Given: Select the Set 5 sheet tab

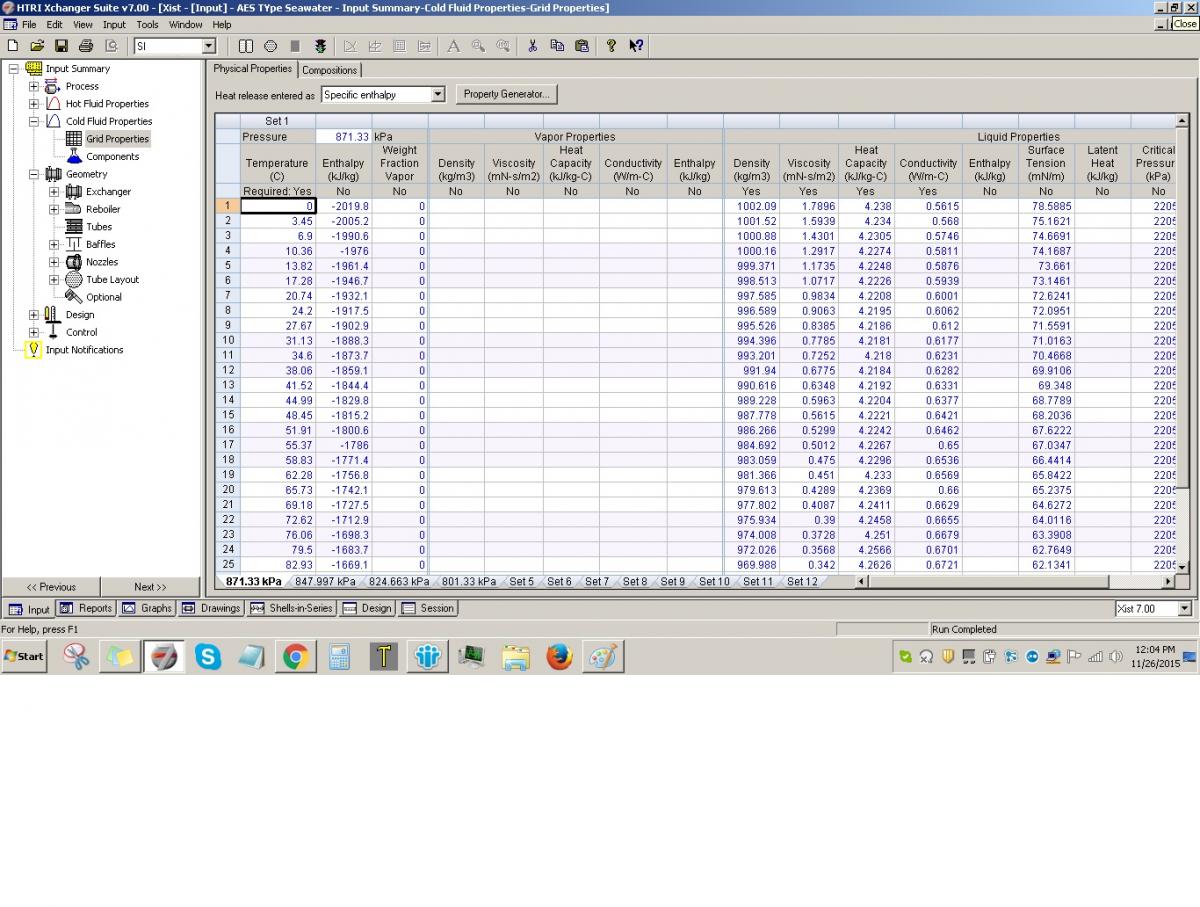Looking at the screenshot, I should 521,581.
